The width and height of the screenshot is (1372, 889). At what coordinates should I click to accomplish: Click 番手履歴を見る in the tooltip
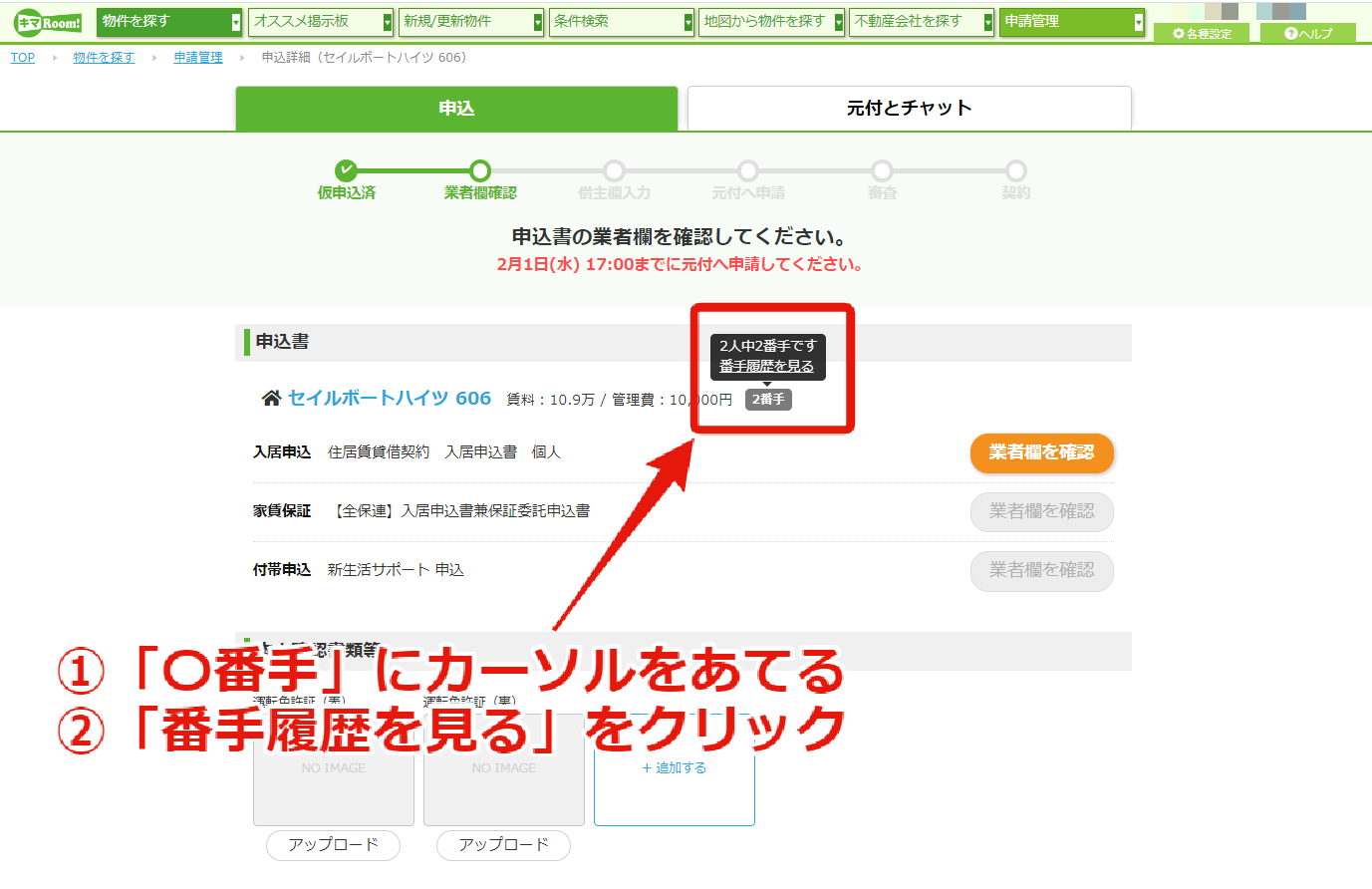tap(767, 366)
